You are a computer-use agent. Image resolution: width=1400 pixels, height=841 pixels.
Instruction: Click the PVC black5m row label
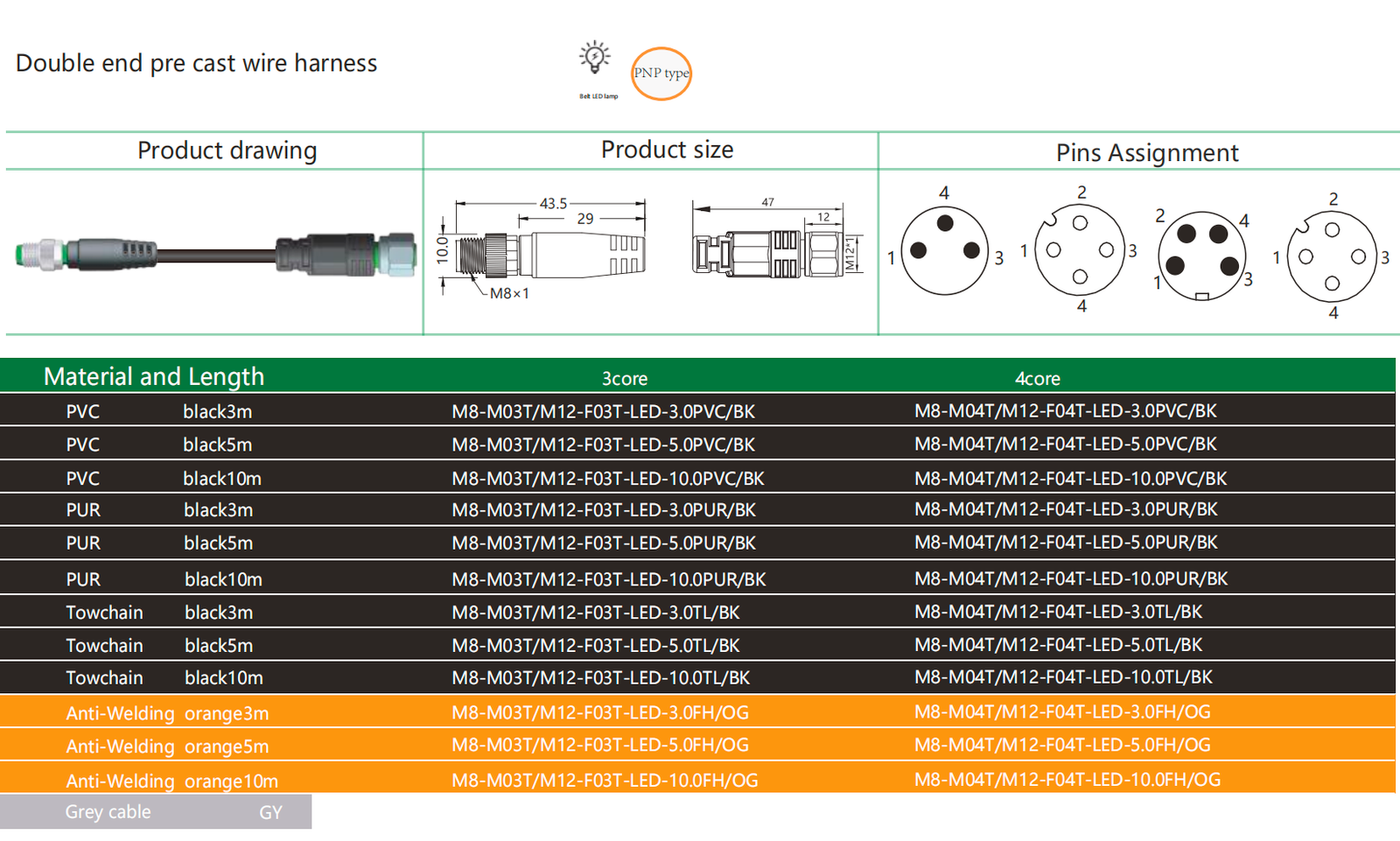coord(159,445)
